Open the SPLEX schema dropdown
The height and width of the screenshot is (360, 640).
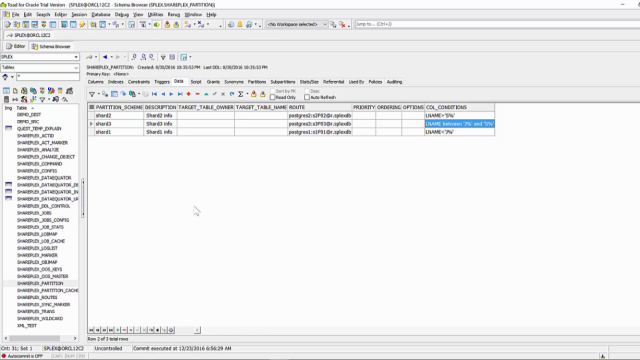76,57
